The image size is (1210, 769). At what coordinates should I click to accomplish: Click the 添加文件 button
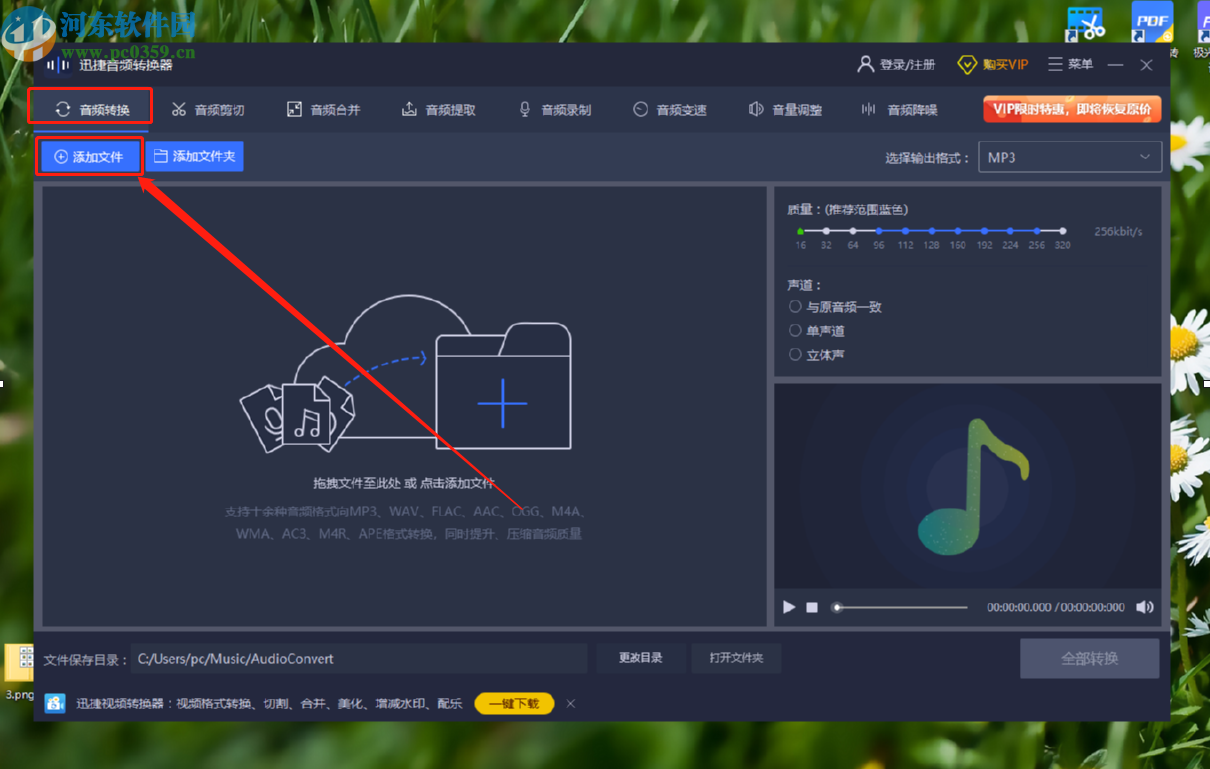pyautogui.click(x=89, y=156)
